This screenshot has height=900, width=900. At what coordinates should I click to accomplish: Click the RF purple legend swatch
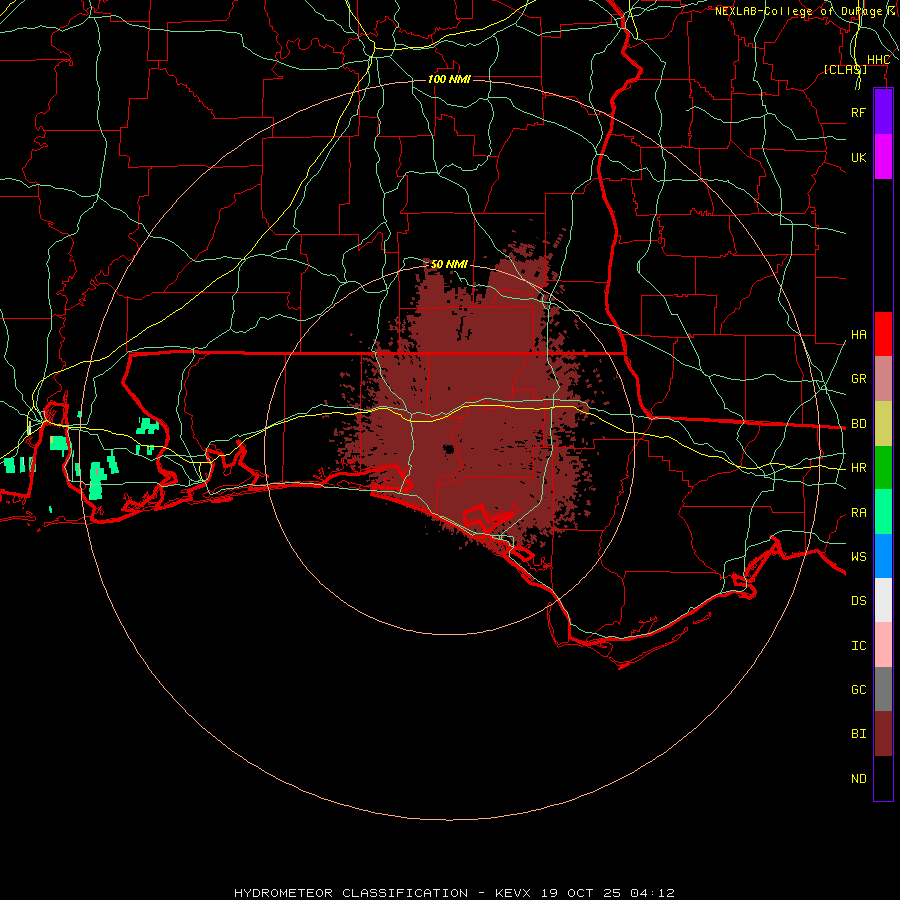pos(883,112)
